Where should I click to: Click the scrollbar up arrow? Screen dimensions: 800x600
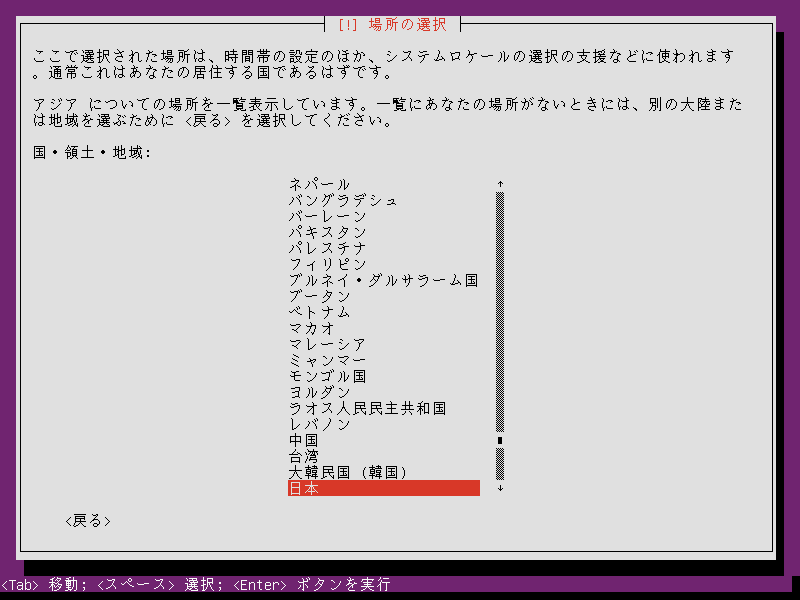click(500, 184)
